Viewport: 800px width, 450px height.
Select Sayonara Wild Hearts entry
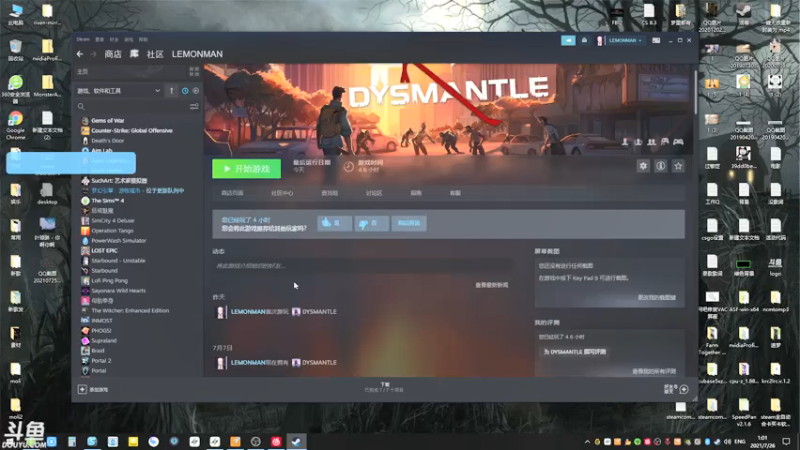click(x=118, y=291)
